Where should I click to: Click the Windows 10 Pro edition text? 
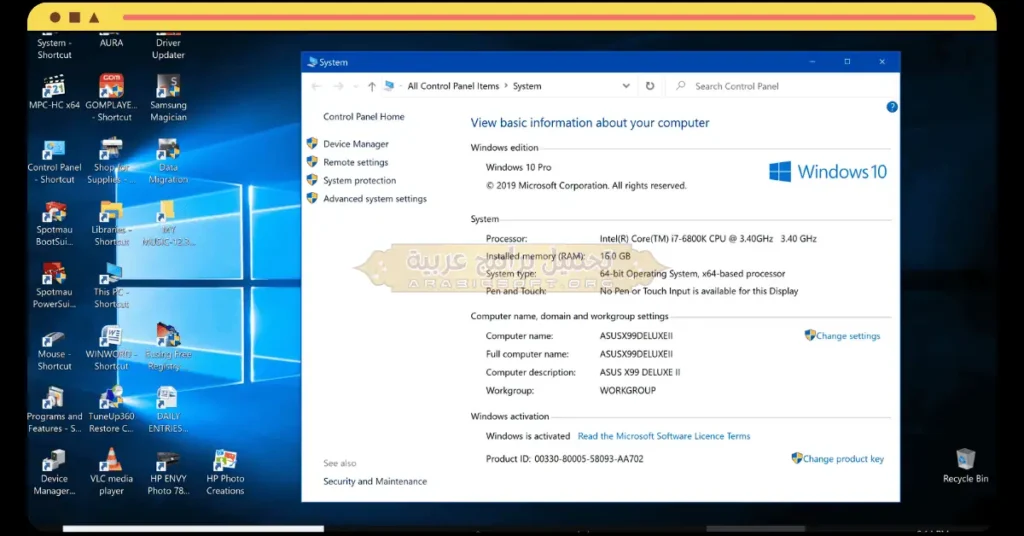(x=519, y=167)
